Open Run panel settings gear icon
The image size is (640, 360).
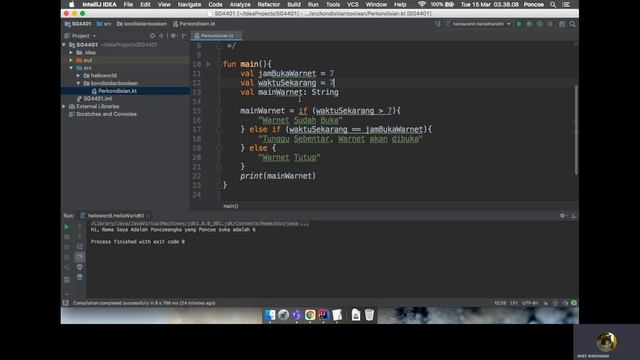click(x=562, y=216)
